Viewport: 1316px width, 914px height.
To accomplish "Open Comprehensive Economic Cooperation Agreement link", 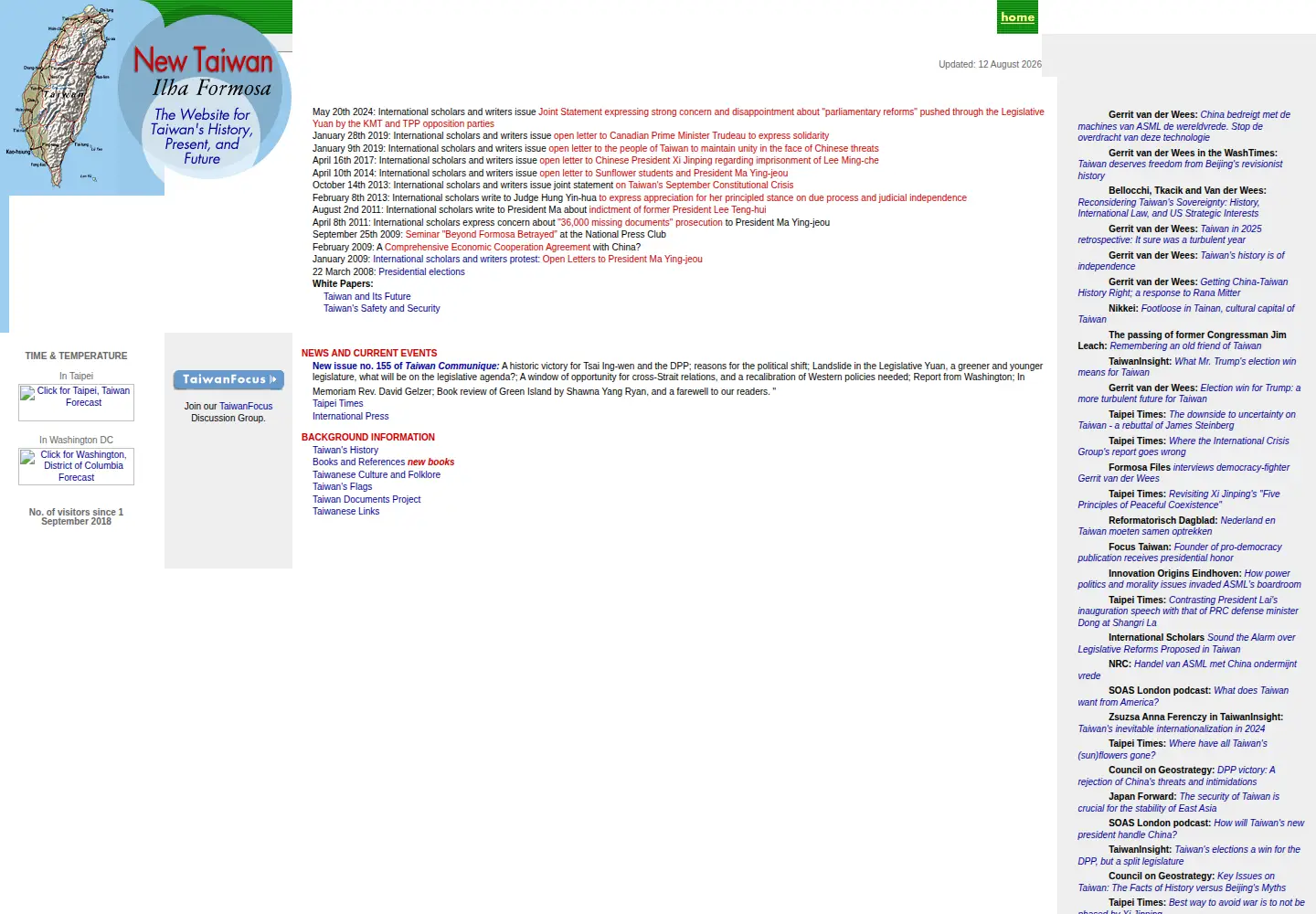I will click(487, 248).
